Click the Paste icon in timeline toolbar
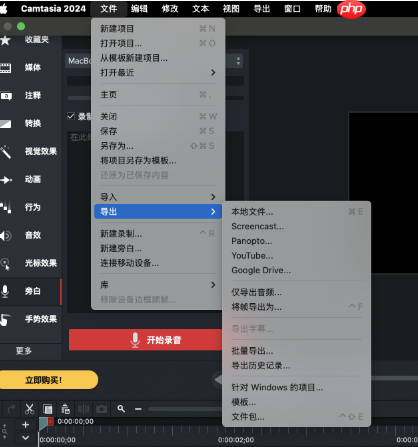The height and width of the screenshot is (447, 418). tap(65, 409)
